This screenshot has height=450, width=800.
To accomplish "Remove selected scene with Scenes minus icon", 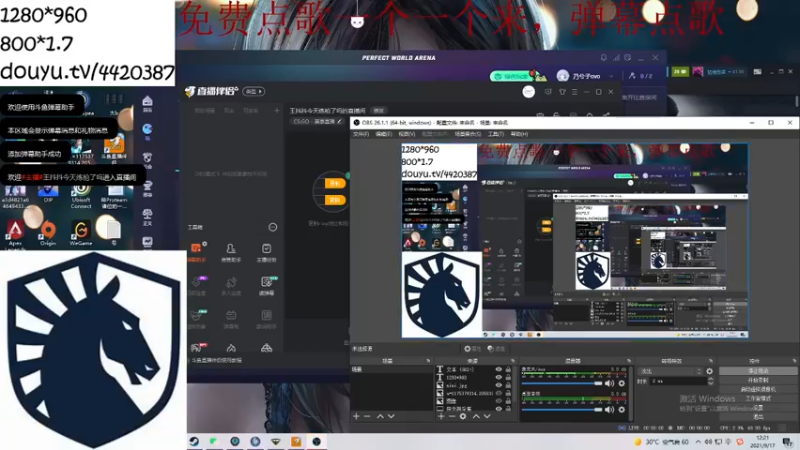I will tap(367, 416).
